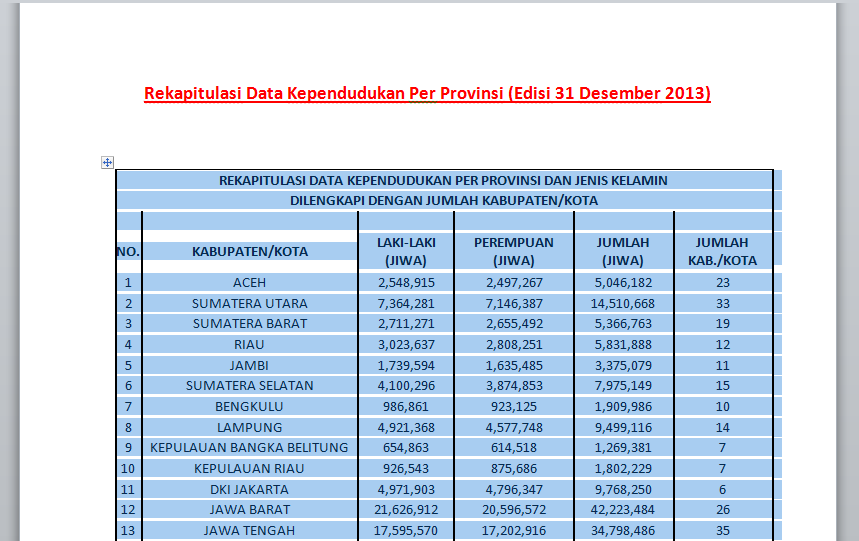Click Jawa Barat's total 42,223,484

623,510
